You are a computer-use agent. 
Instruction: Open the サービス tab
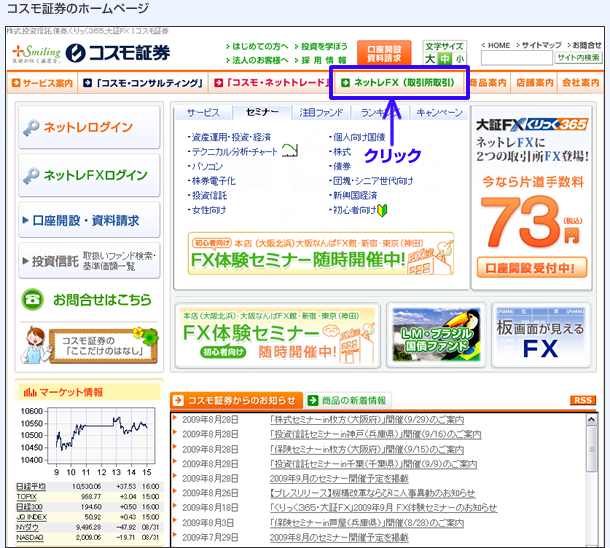point(203,113)
